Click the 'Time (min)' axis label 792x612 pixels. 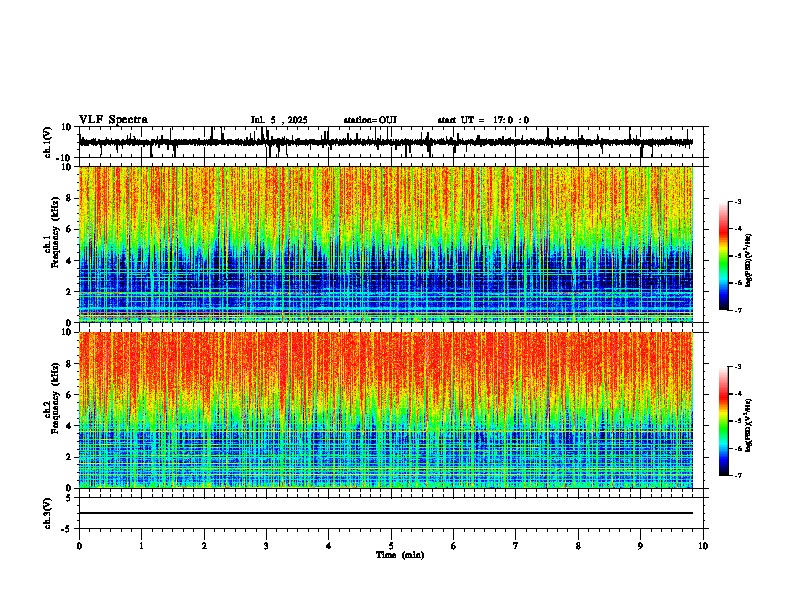coord(400,555)
